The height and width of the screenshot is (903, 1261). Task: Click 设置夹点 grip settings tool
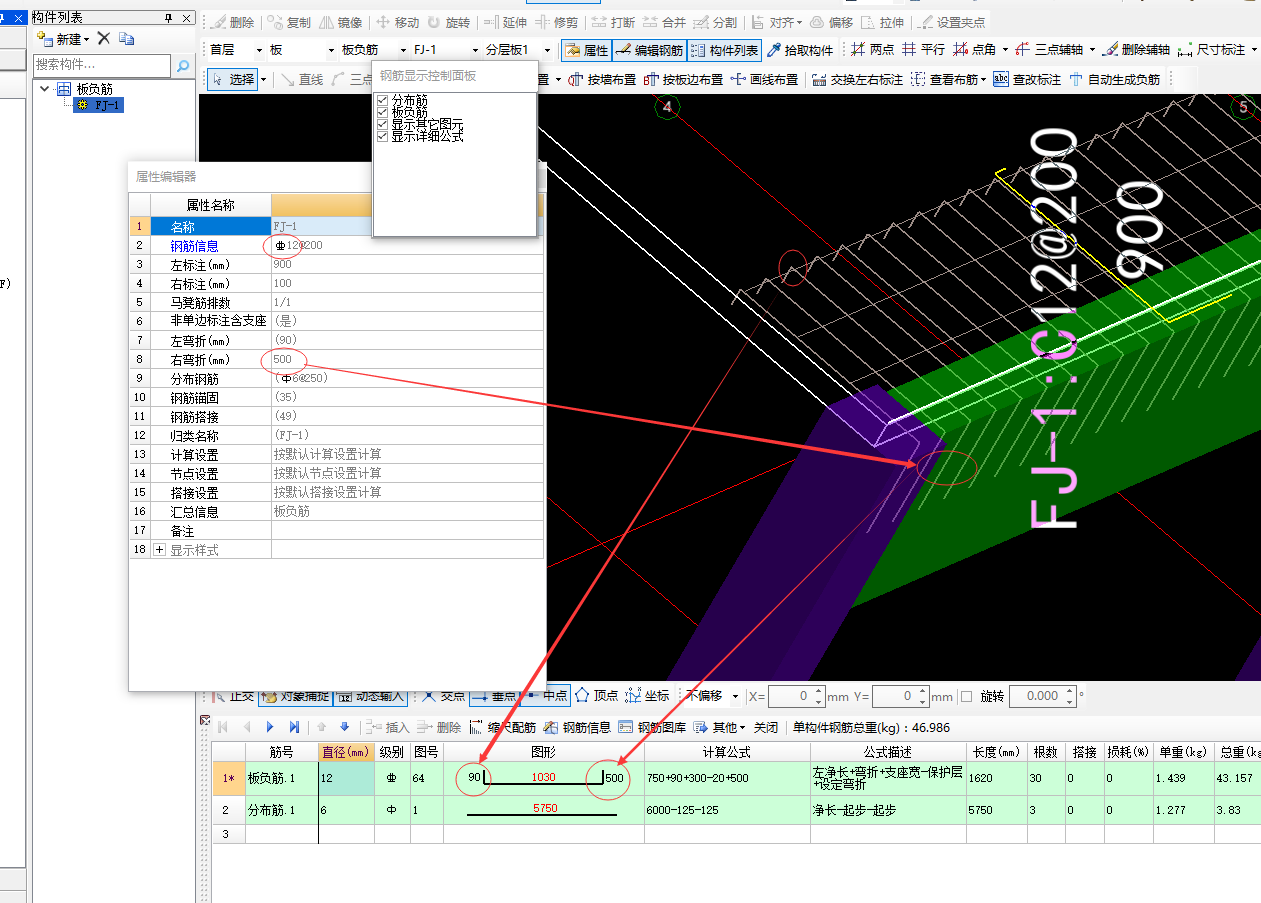(951, 22)
